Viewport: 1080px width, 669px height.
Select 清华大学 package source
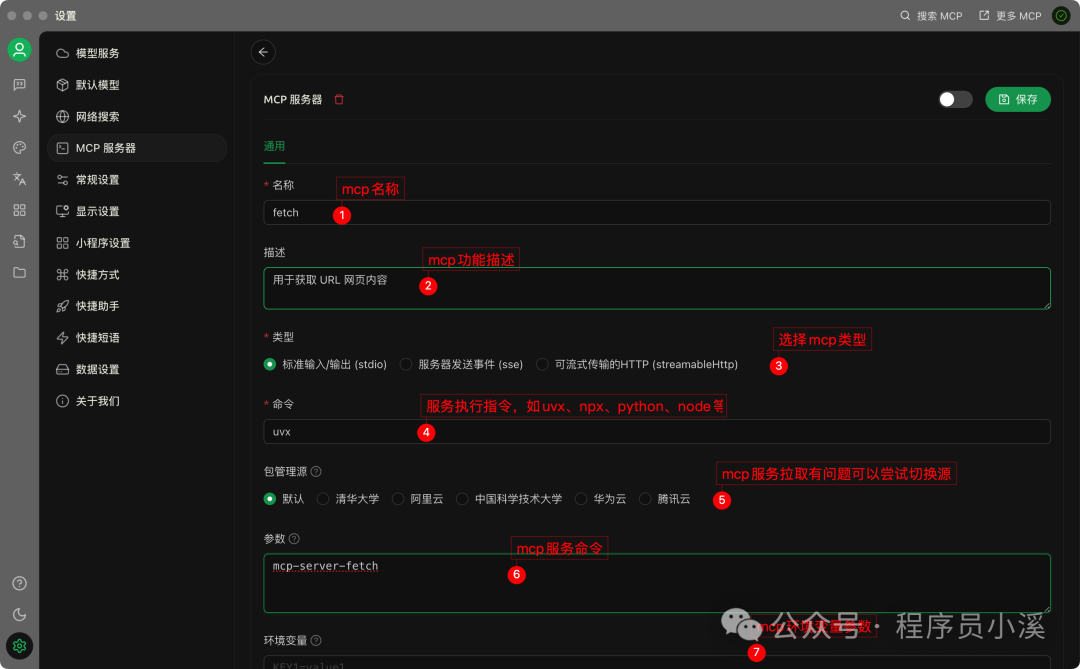click(x=348, y=499)
